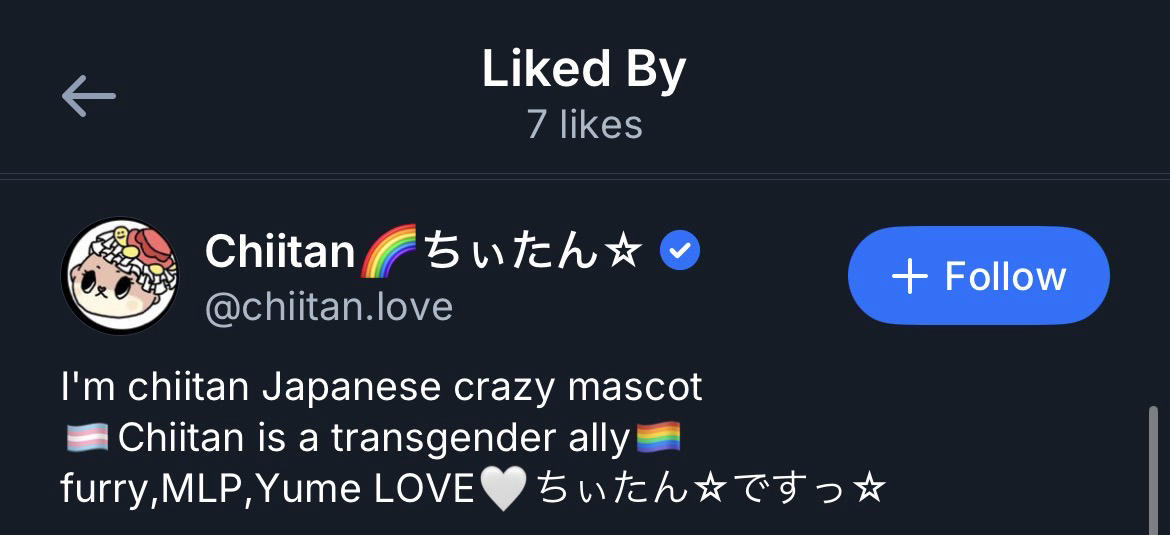Image resolution: width=1170 pixels, height=535 pixels.
Task: Click the "7 likes" count text
Action: (x=584, y=124)
